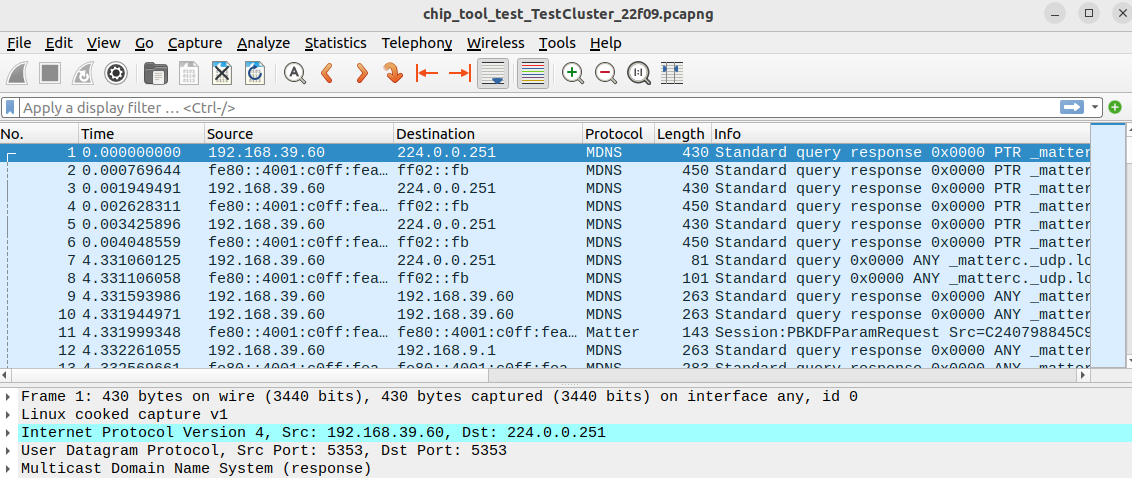The width and height of the screenshot is (1132, 483).
Task: Toggle packet list colorization
Action: tap(533, 73)
